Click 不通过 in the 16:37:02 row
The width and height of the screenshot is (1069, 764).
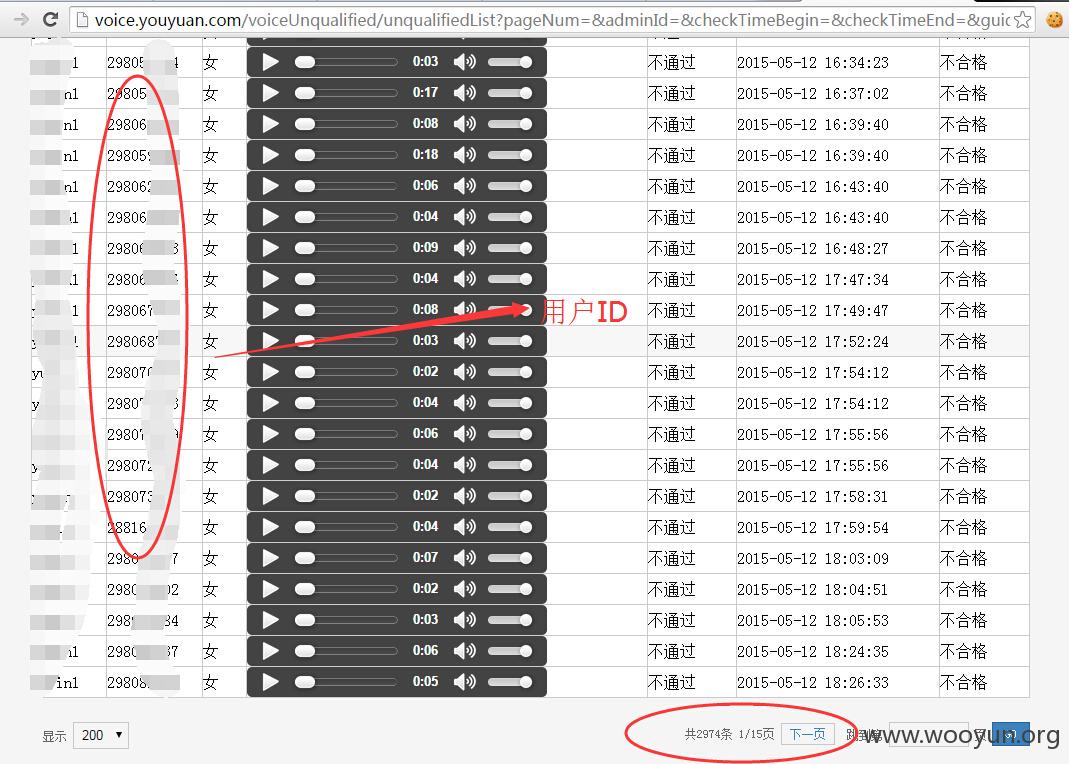(672, 93)
